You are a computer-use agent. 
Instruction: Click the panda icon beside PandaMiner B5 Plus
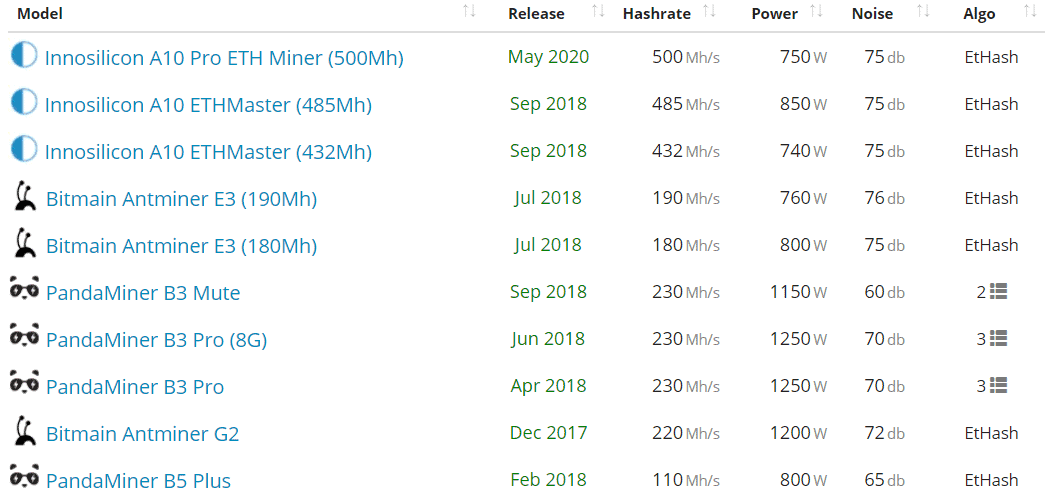pyautogui.click(x=24, y=479)
